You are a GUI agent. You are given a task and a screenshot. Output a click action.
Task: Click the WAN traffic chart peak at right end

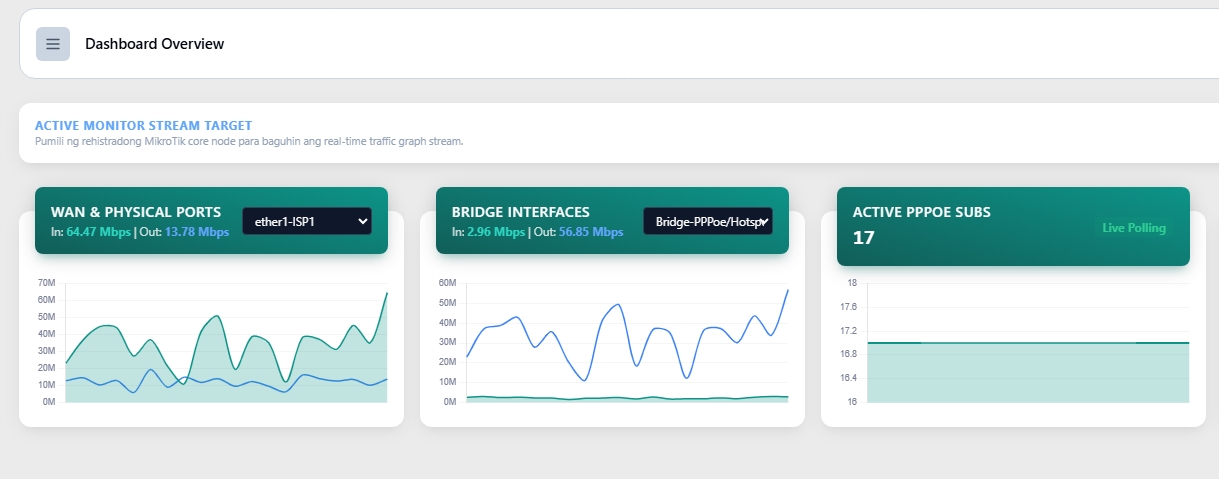(386, 294)
